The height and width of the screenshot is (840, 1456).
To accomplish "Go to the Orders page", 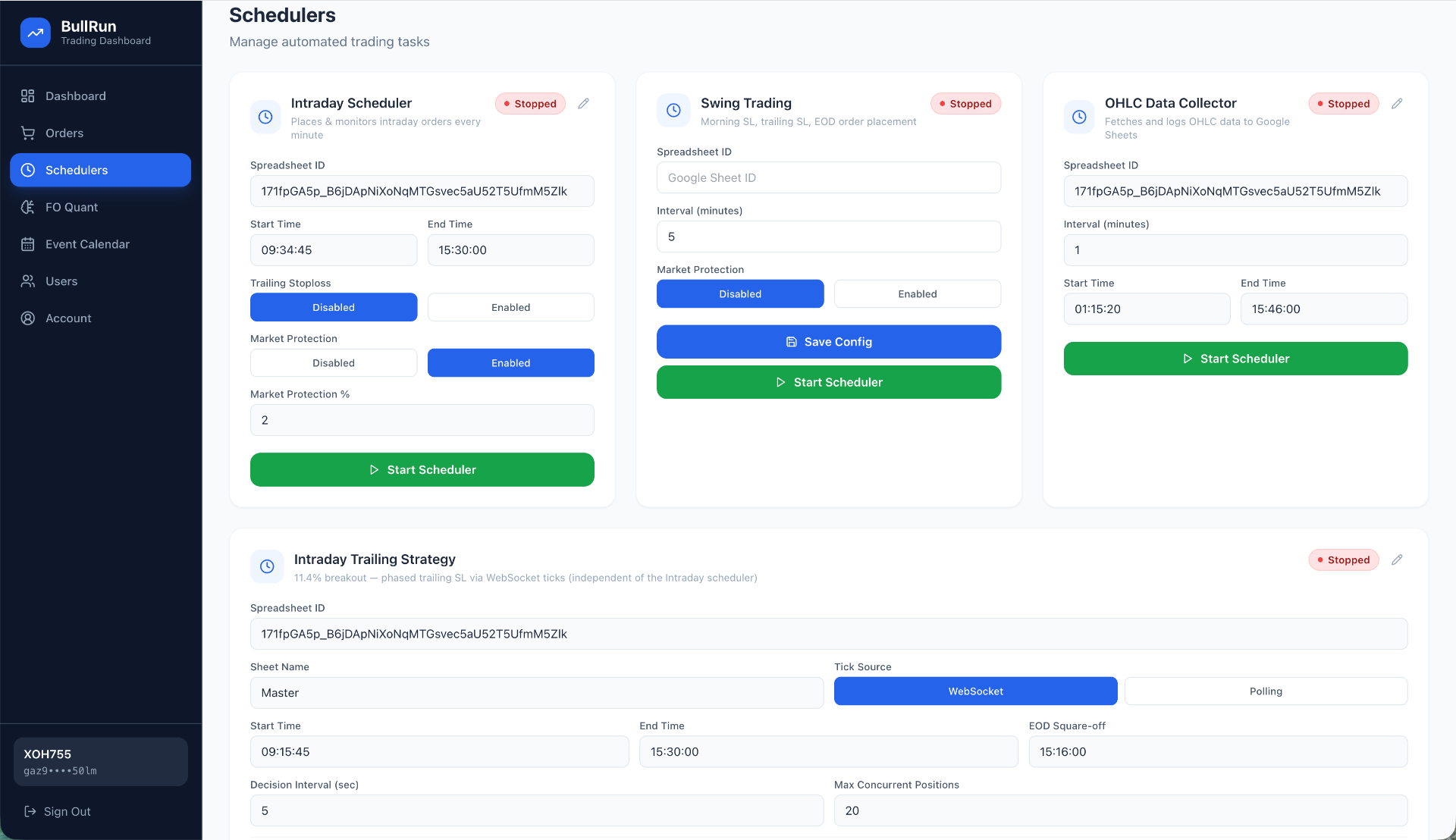I will pyautogui.click(x=100, y=133).
